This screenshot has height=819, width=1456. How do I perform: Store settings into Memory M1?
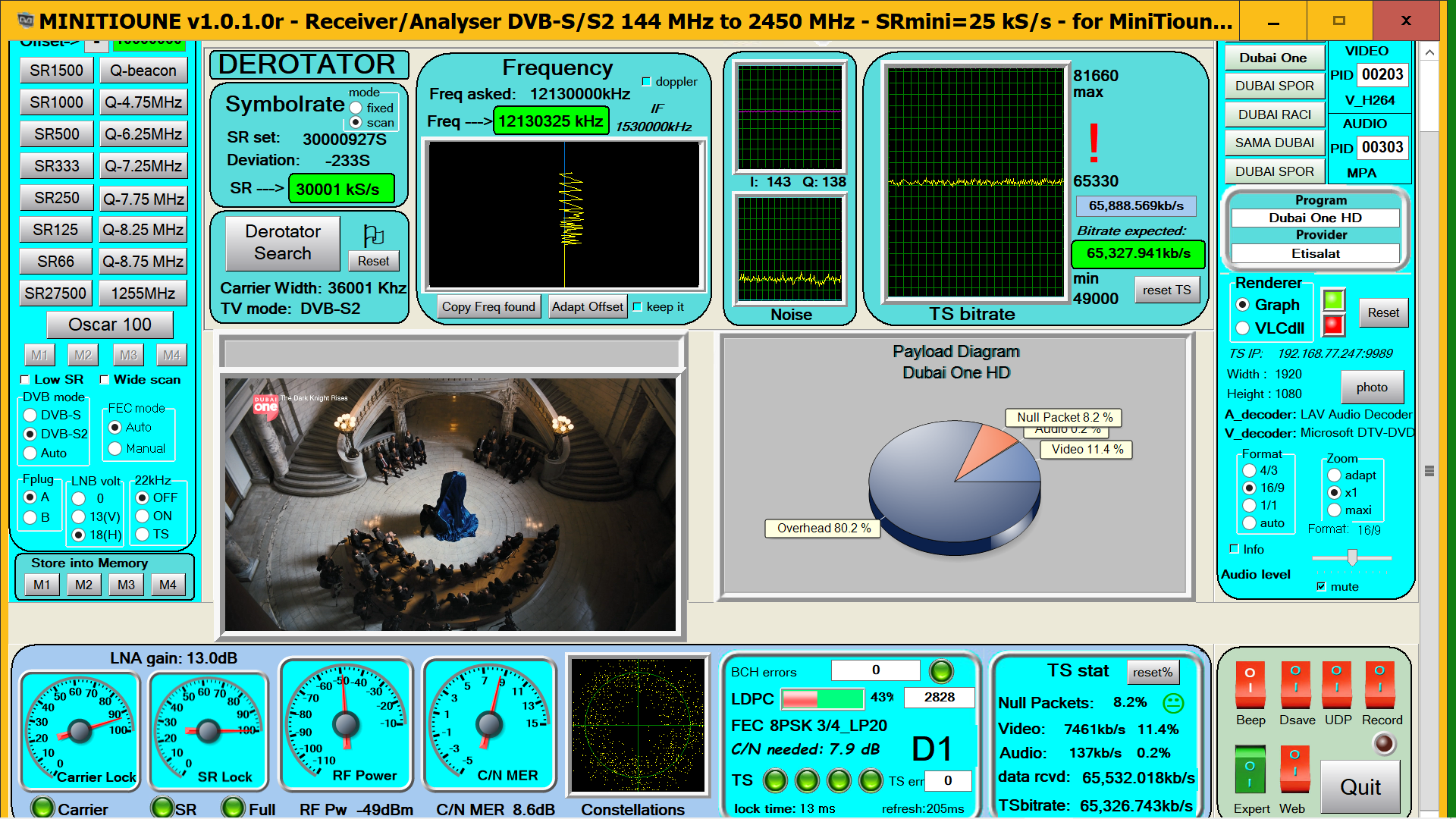[x=42, y=585]
